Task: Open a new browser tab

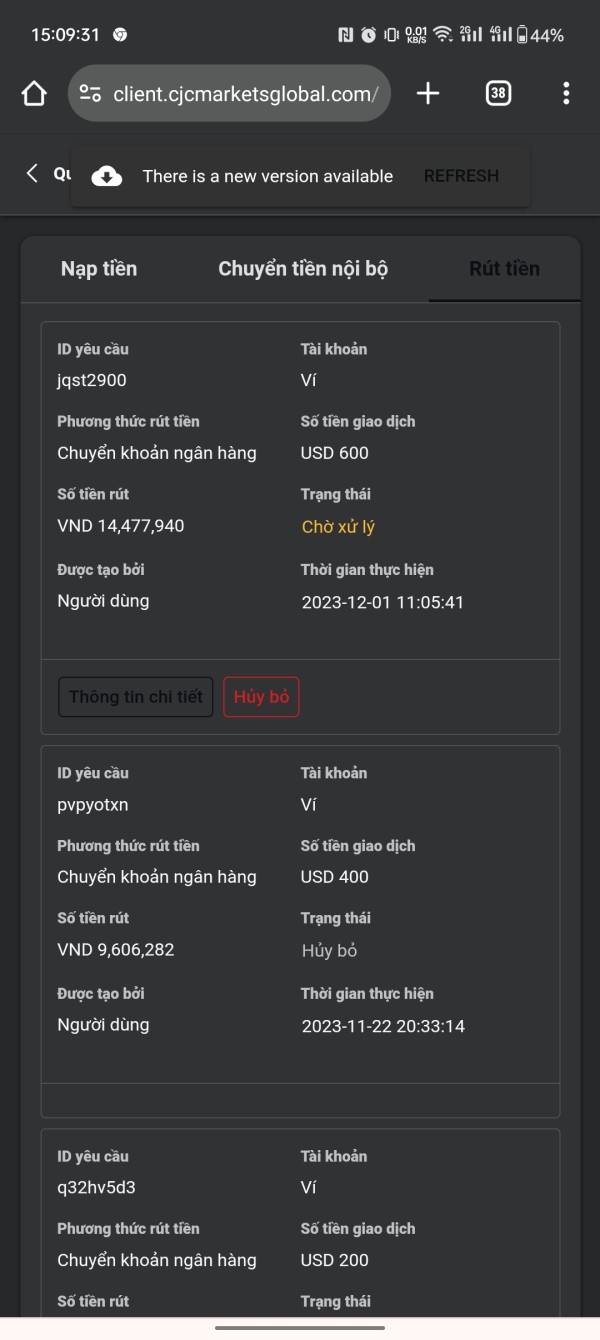Action: tap(428, 94)
